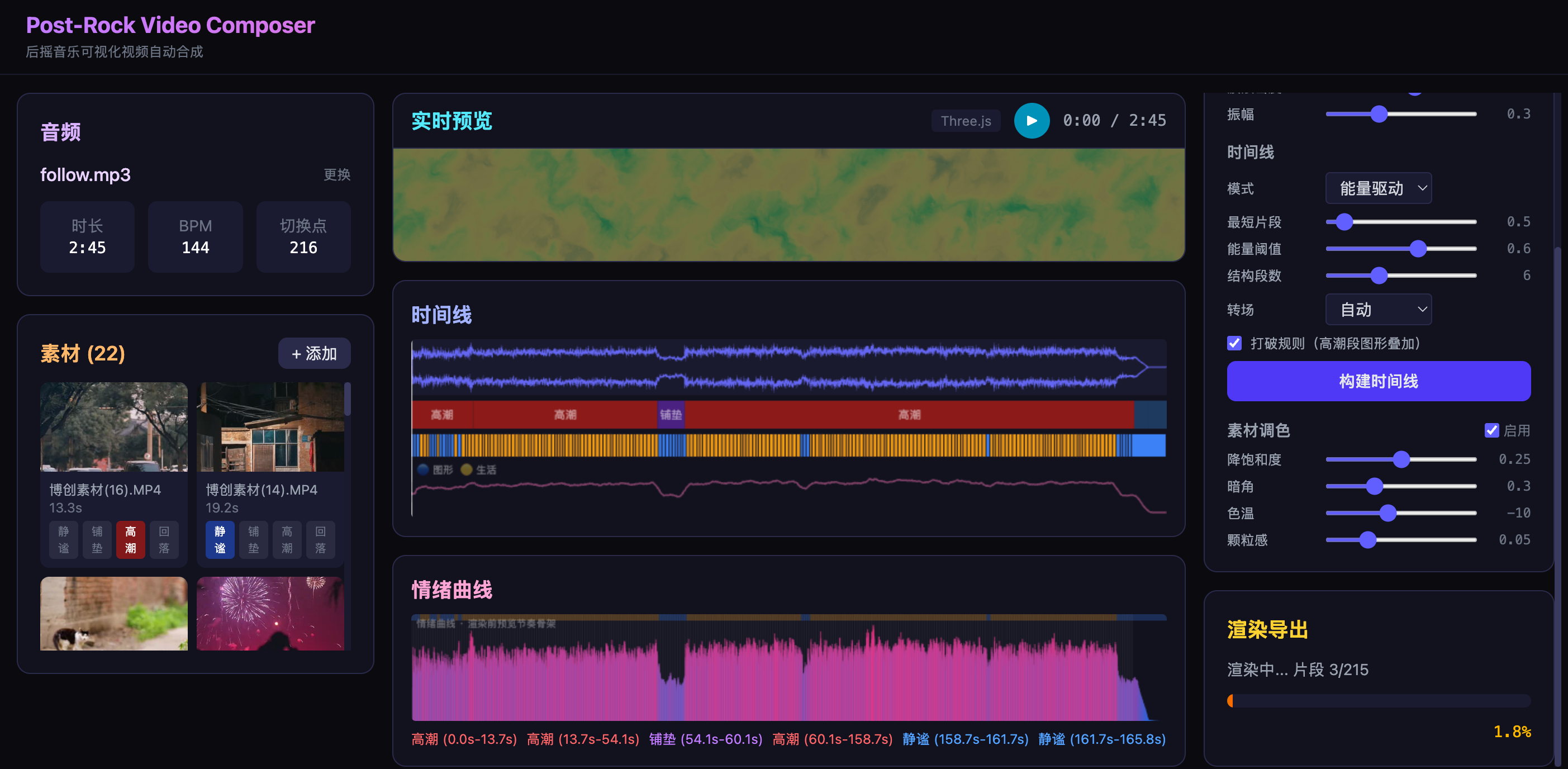
Task: Toggle 回落 tag on 博创素材(14).MP4
Action: [320, 539]
